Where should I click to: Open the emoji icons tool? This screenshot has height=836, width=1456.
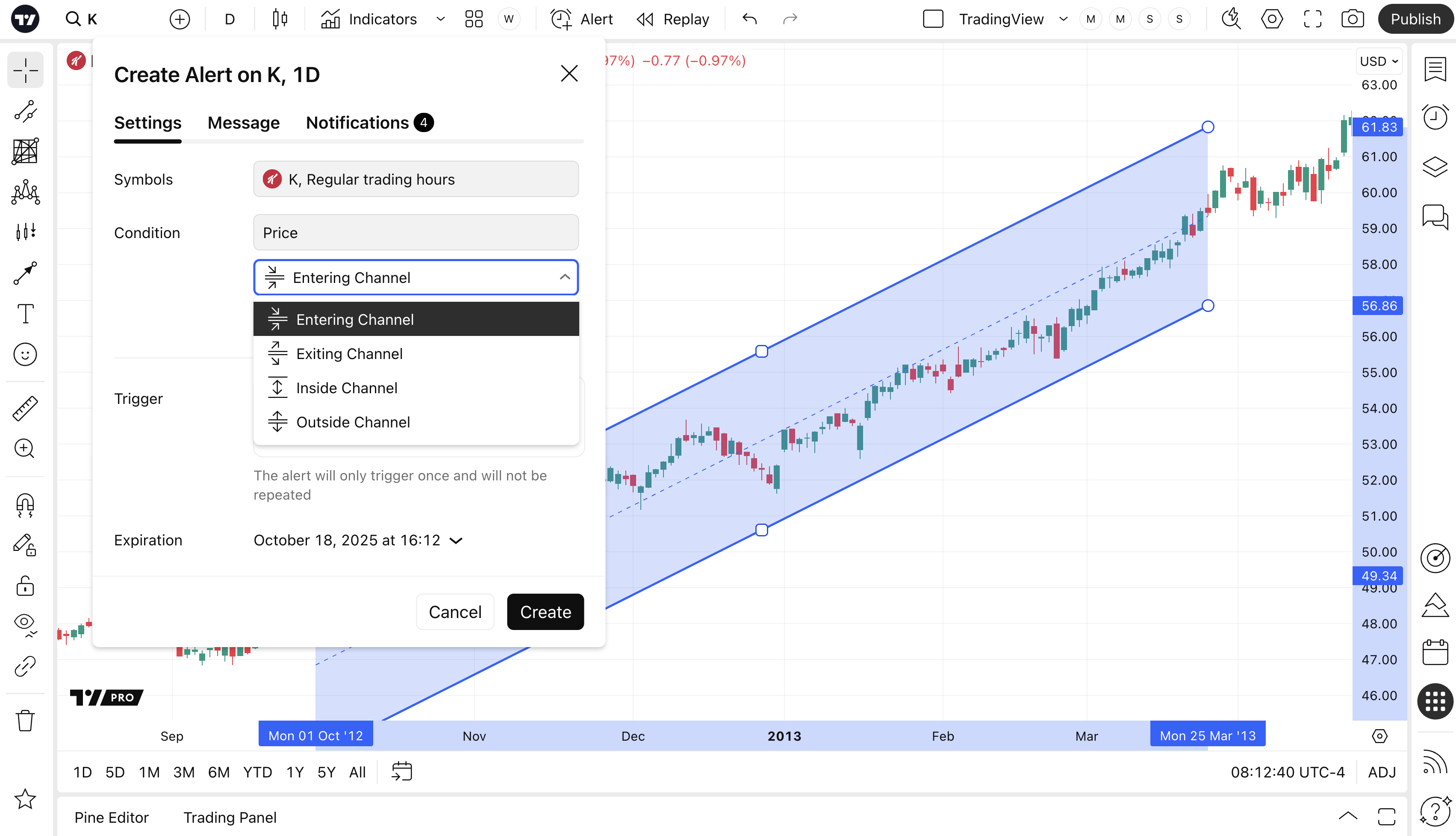pos(25,354)
